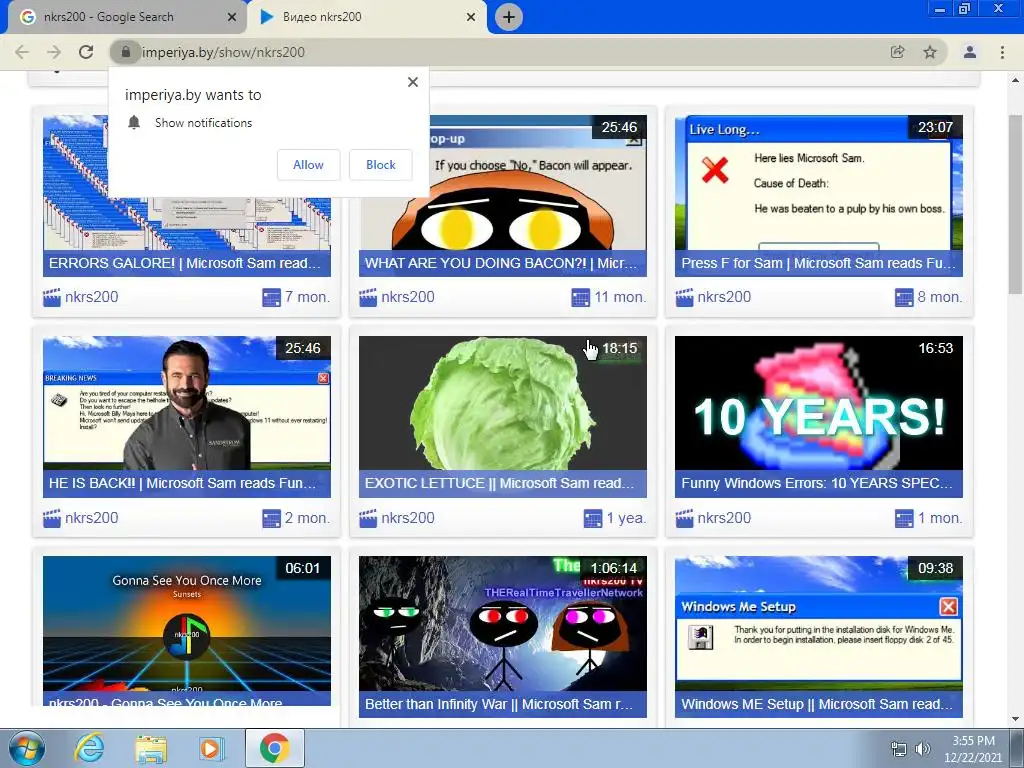
Task: Open Better than Infinity War video title
Action: pos(499,704)
